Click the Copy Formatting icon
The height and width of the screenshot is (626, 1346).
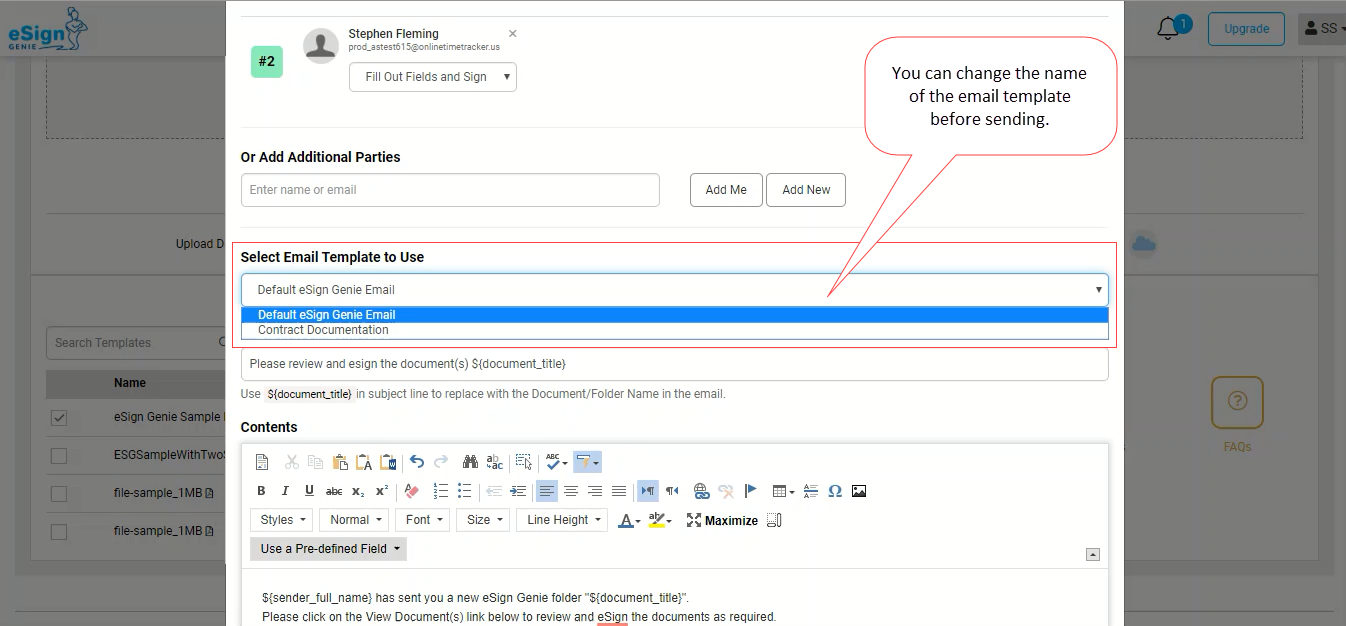click(587, 462)
